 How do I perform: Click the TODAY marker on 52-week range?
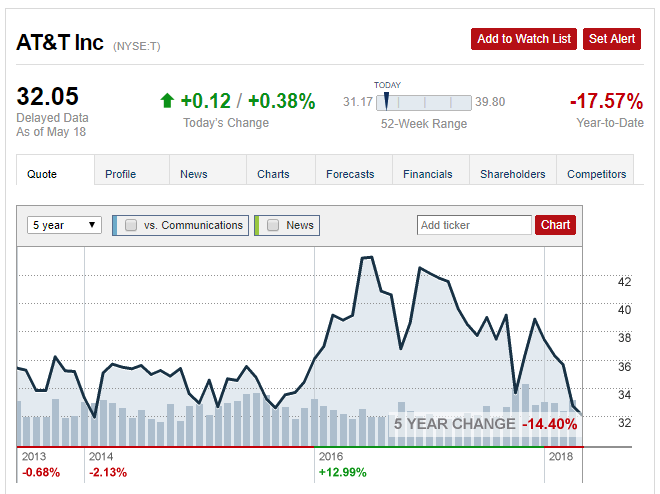[386, 101]
